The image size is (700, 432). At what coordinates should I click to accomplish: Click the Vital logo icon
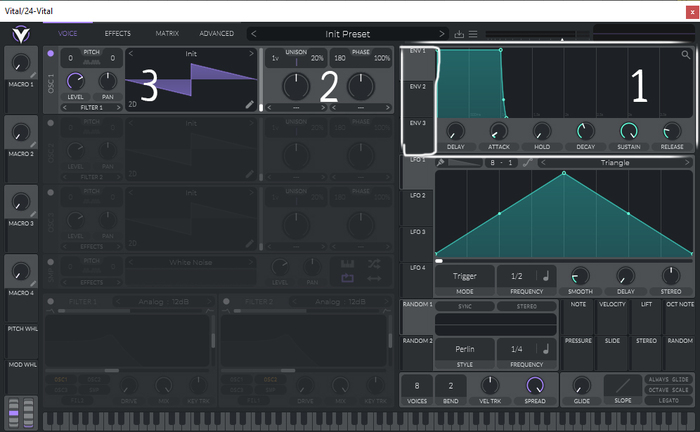point(19,34)
